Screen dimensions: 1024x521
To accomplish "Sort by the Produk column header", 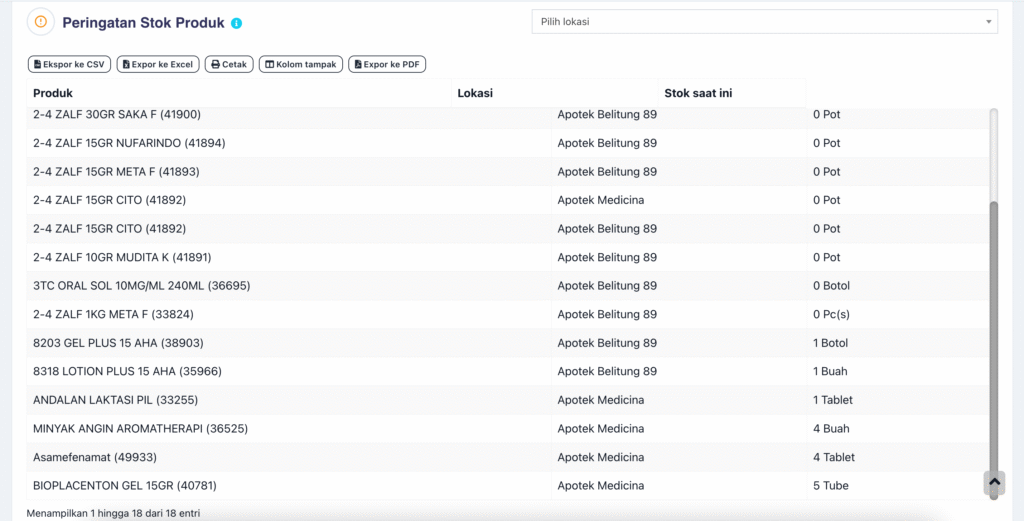I will point(54,94).
